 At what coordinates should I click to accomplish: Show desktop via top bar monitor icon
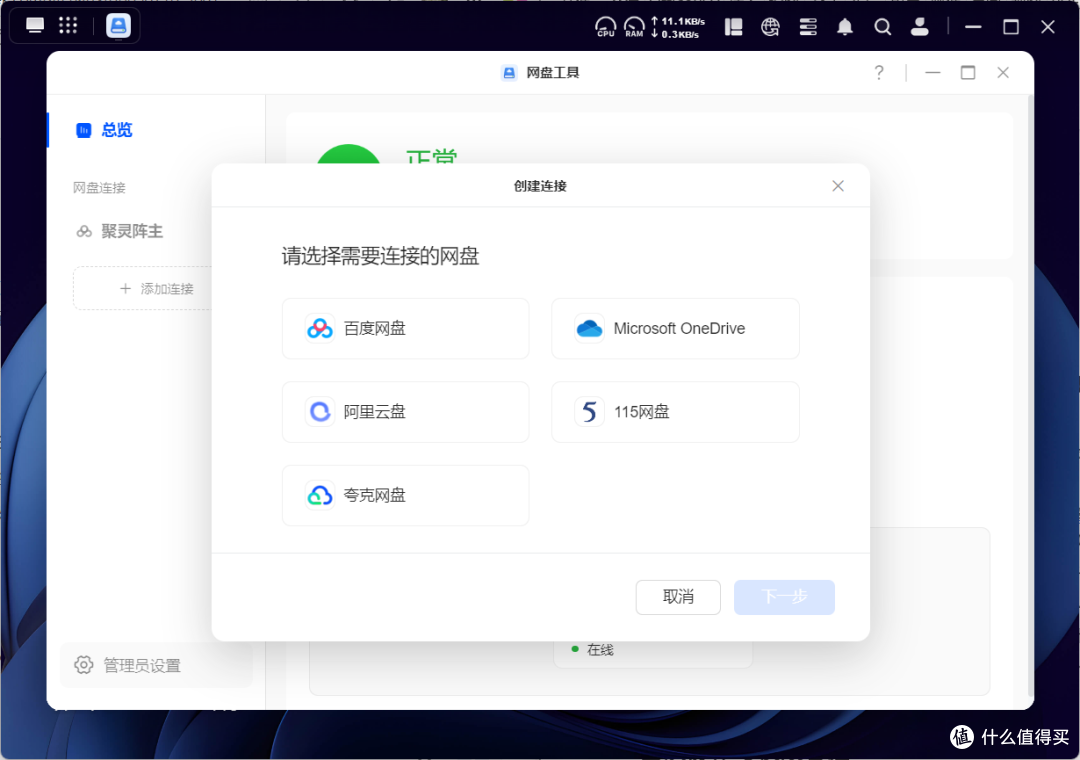tap(35, 26)
